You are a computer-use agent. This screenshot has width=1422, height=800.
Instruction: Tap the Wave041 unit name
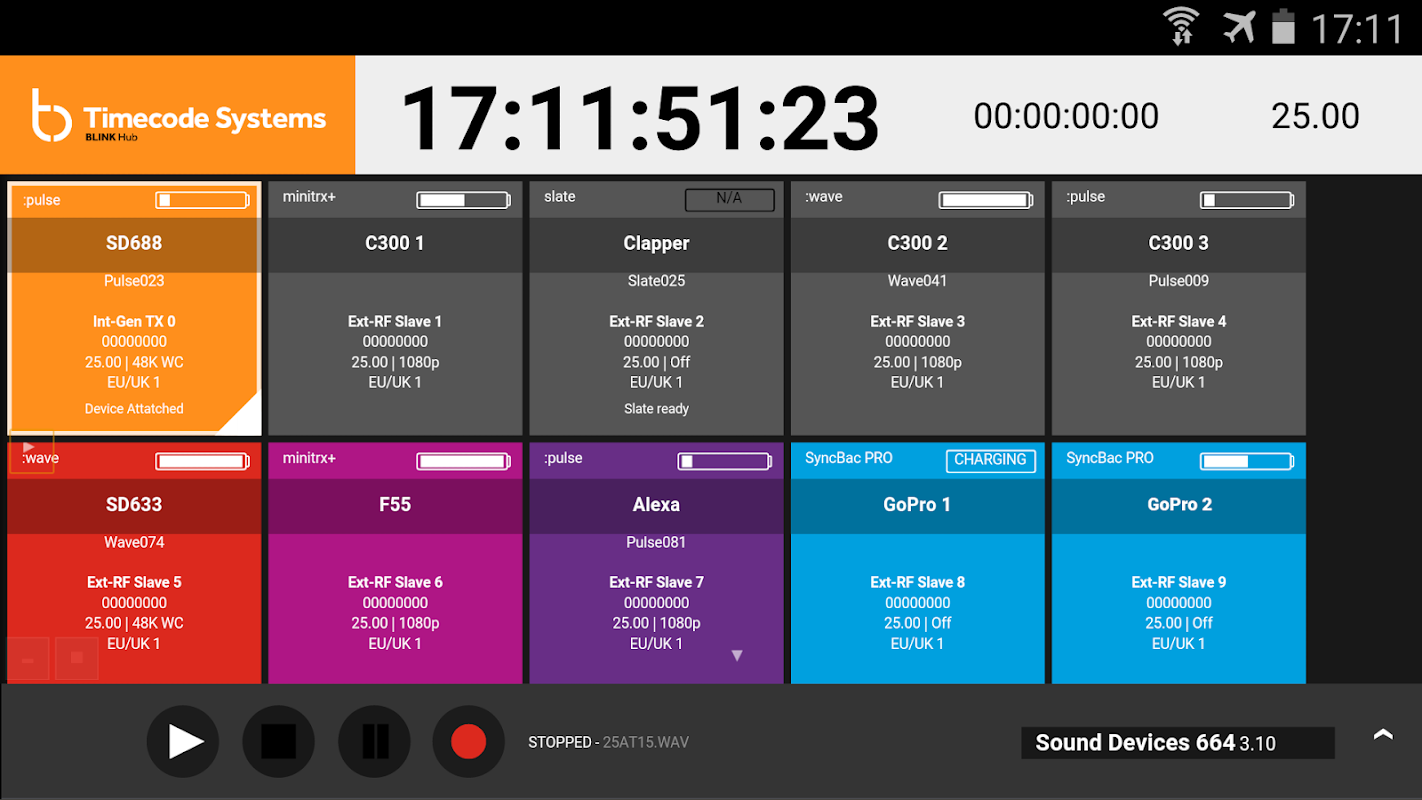pyautogui.click(x=917, y=281)
